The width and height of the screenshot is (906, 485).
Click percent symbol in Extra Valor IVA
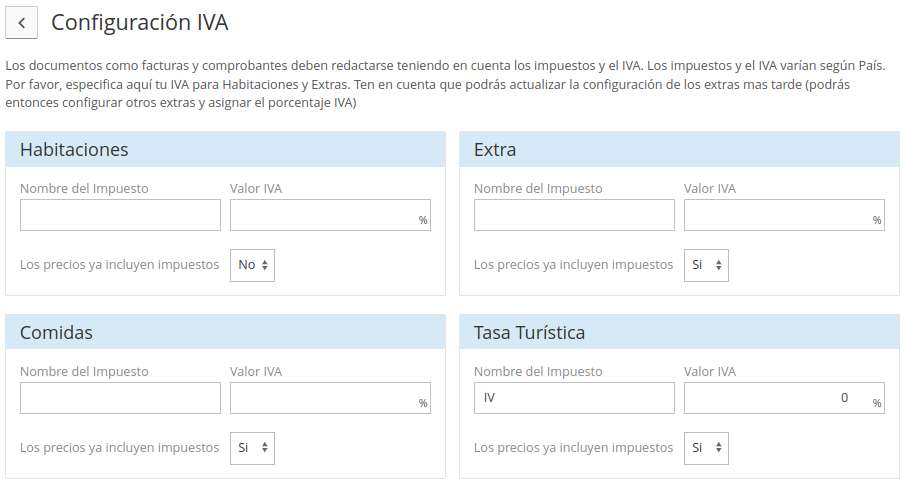pos(877,220)
